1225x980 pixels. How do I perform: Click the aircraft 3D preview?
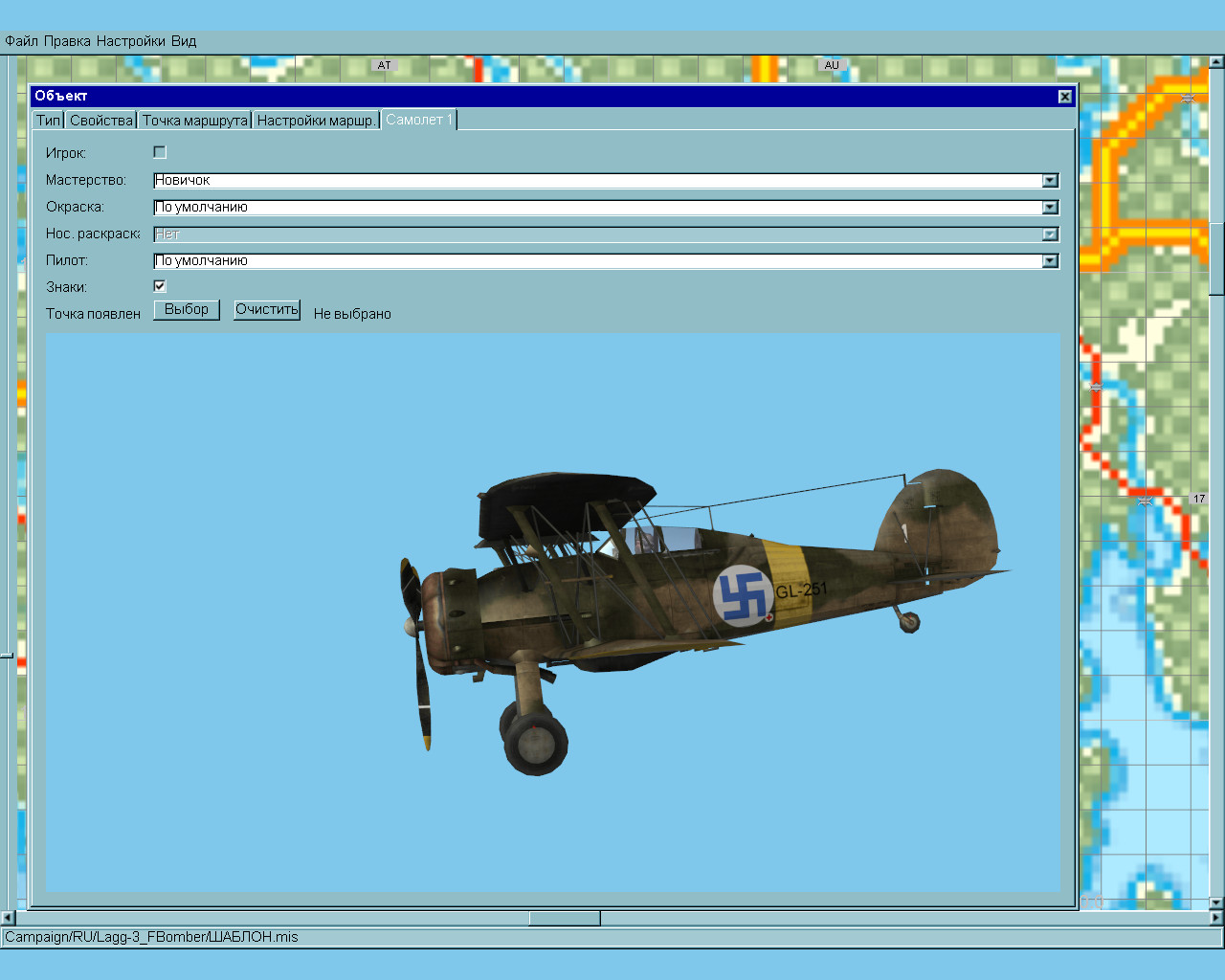(x=553, y=612)
